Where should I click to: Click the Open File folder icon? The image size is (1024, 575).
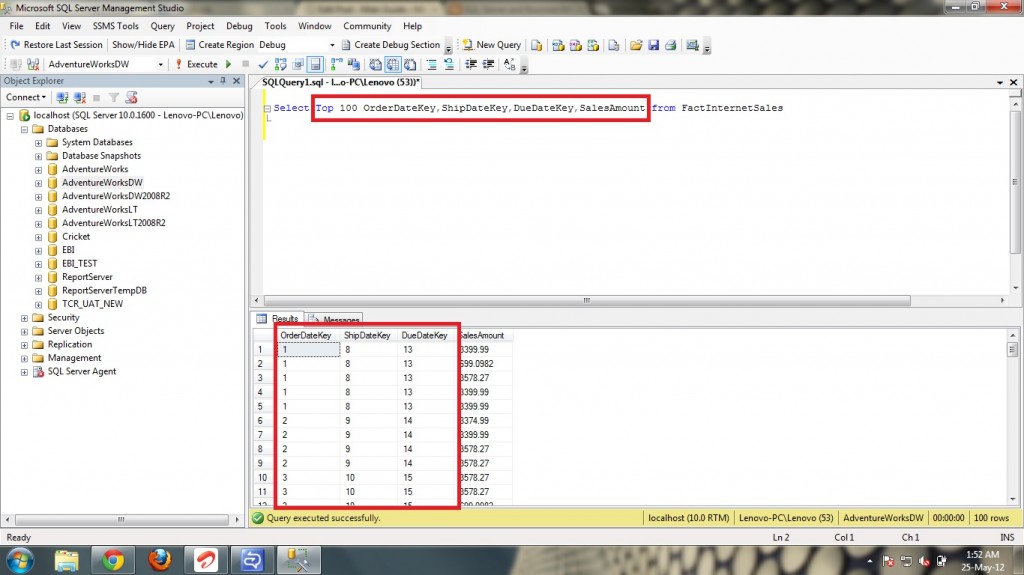pos(635,45)
